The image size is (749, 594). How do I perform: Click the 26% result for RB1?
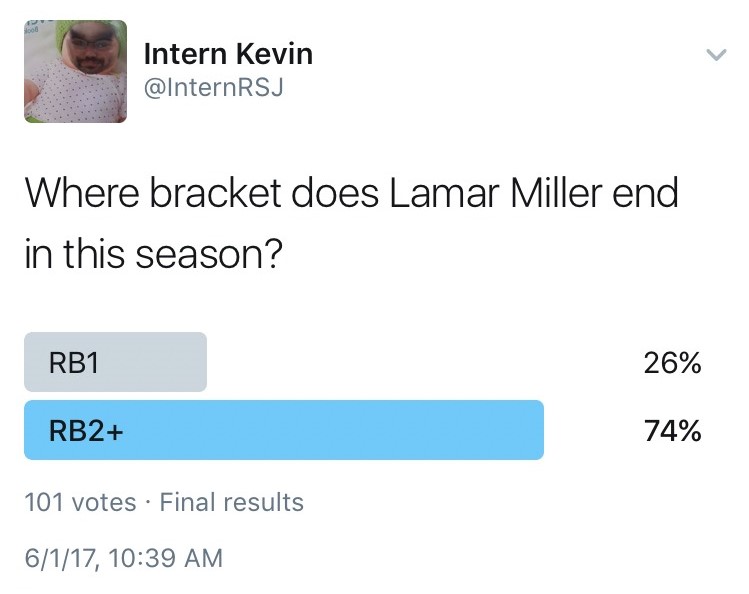click(x=673, y=363)
